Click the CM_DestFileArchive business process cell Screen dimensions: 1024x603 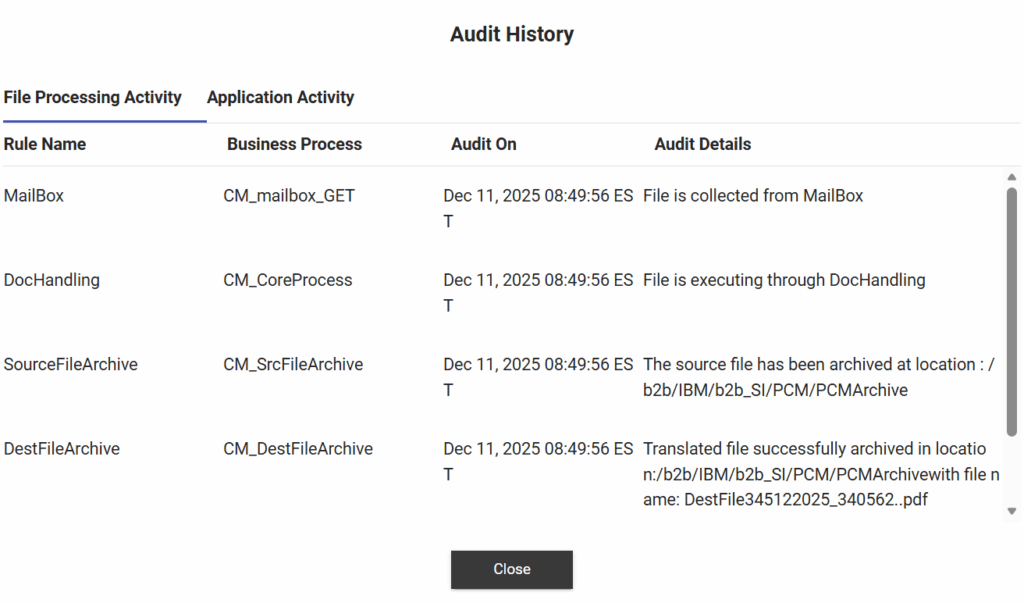click(x=298, y=449)
